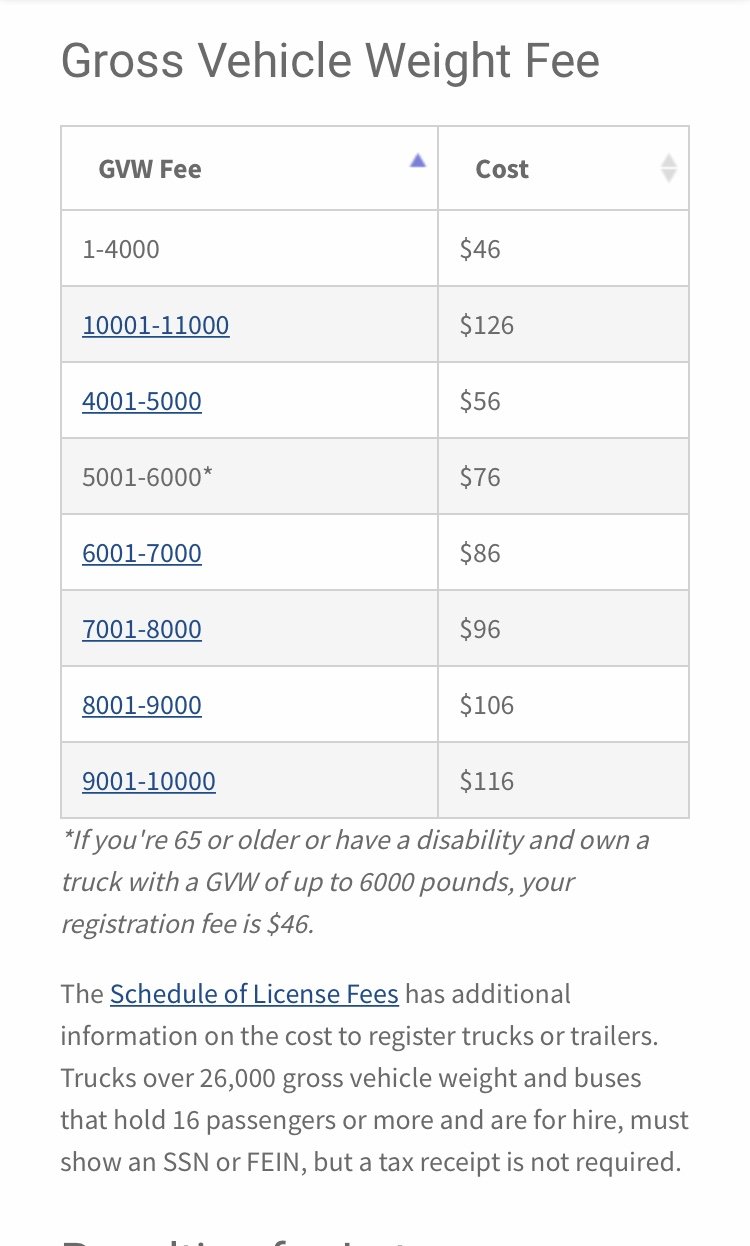750x1246 pixels.
Task: Select the 7001-8000 weight link
Action: (142, 629)
